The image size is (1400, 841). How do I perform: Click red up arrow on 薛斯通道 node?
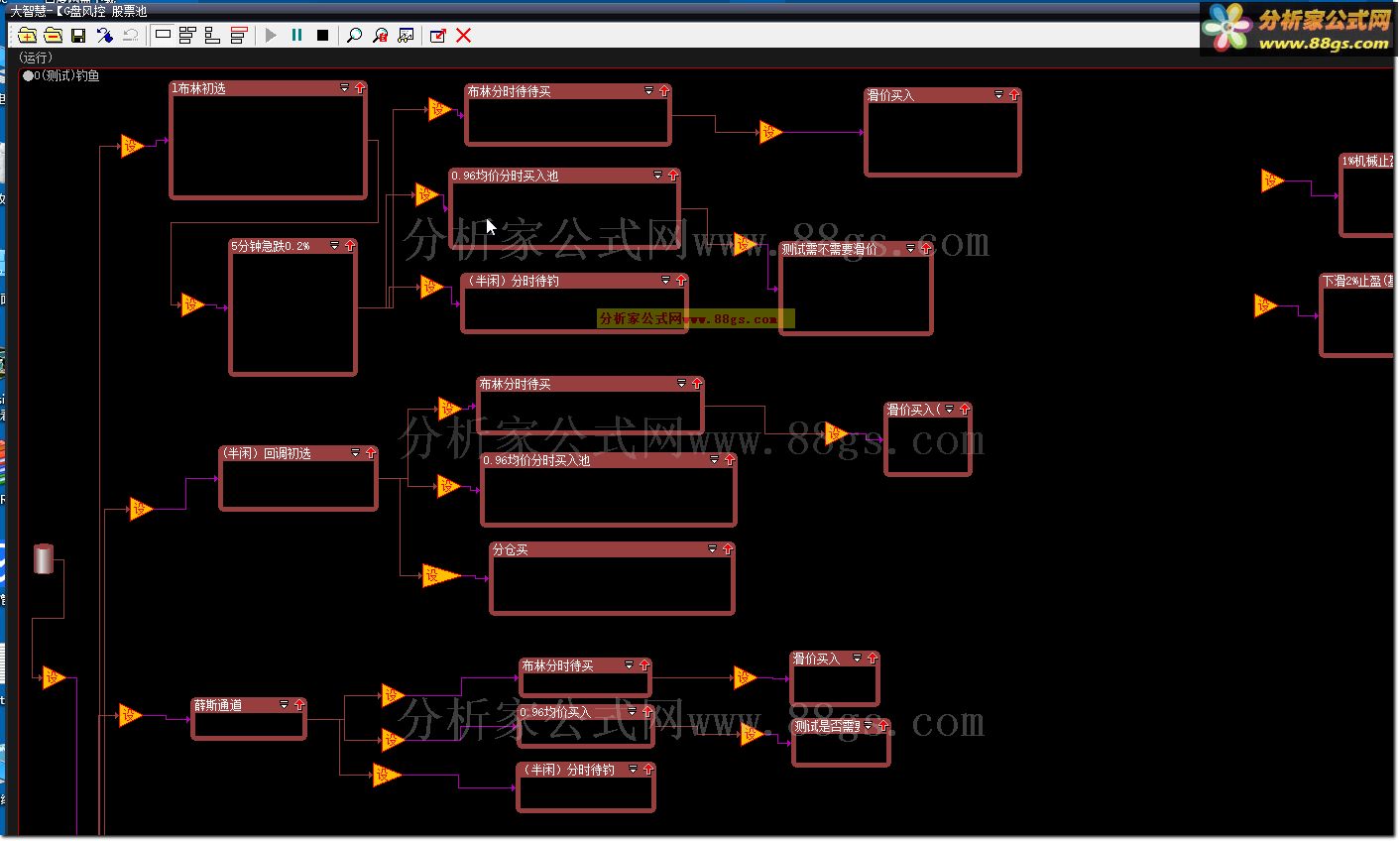click(x=299, y=705)
